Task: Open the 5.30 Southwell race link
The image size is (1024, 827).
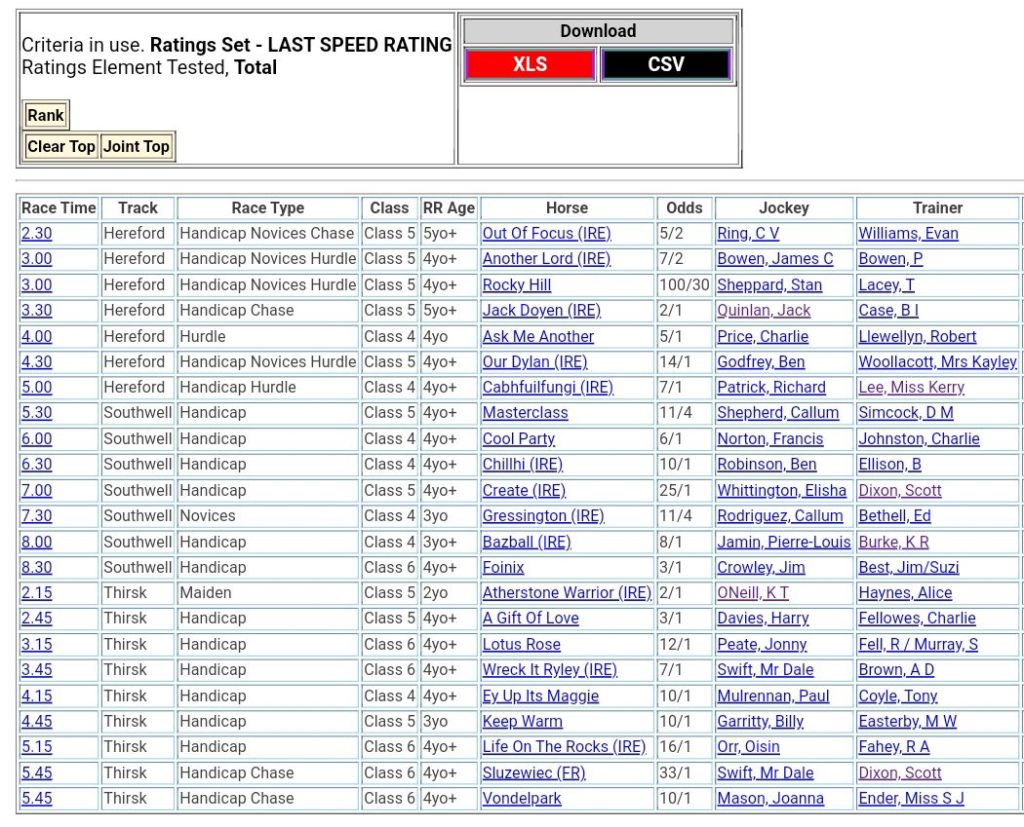Action: point(37,413)
